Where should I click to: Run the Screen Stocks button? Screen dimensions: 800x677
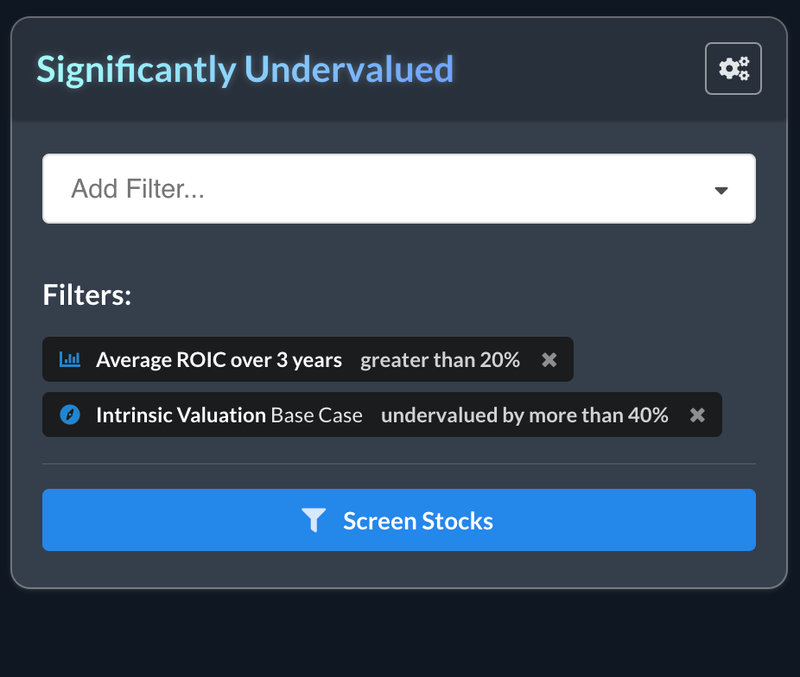[399, 520]
